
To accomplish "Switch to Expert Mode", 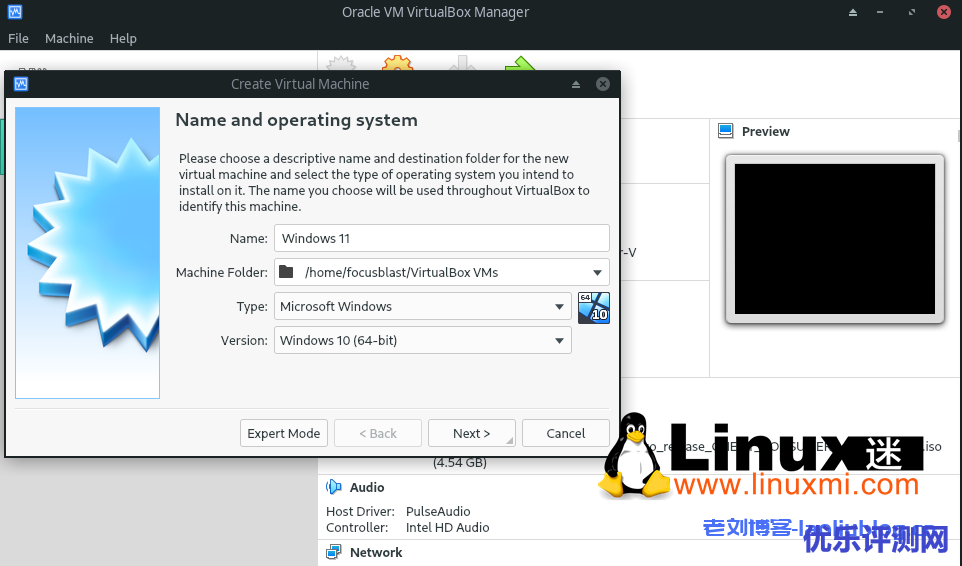I will (284, 433).
